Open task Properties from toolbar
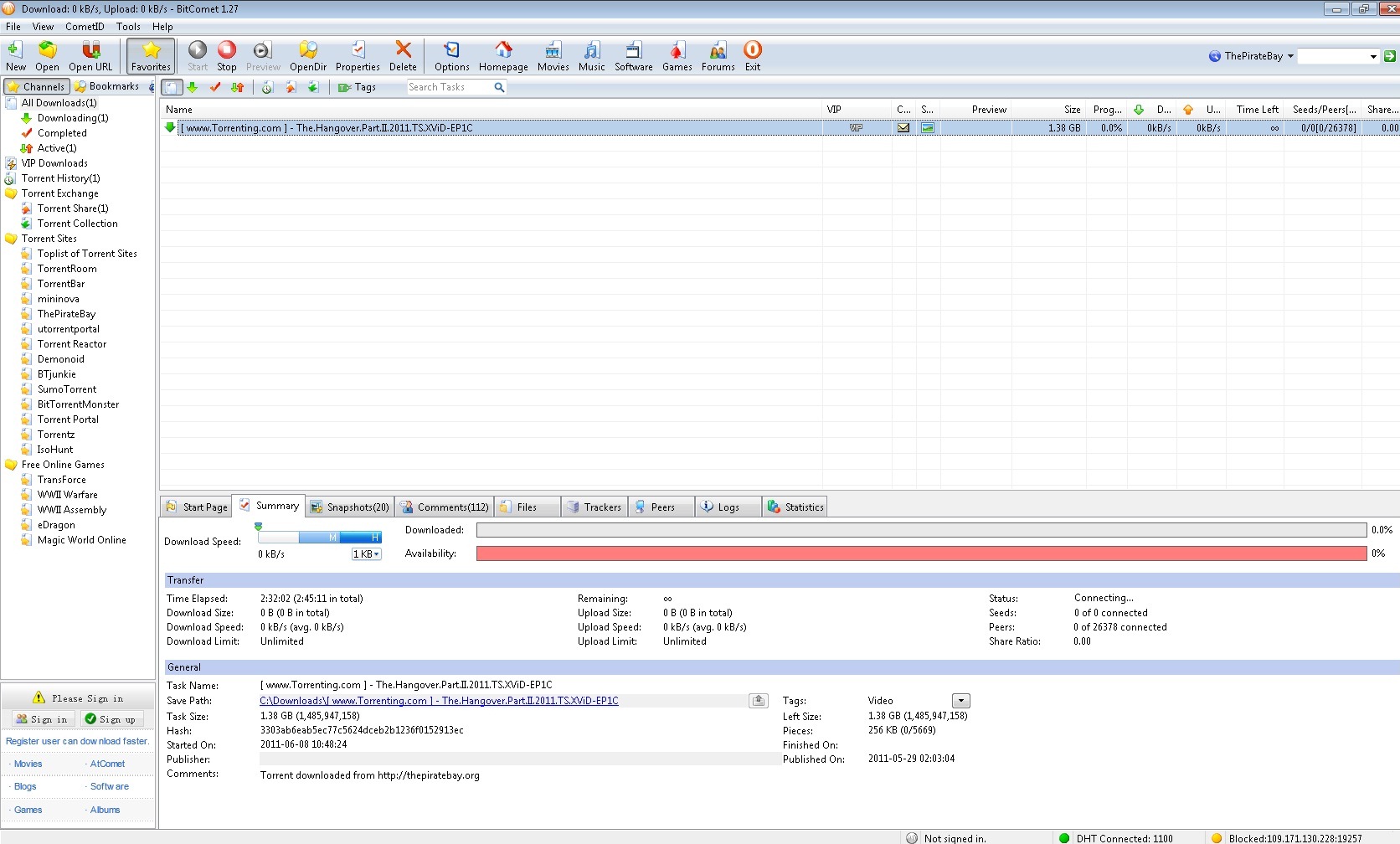The width and height of the screenshot is (1400, 844). (x=358, y=56)
